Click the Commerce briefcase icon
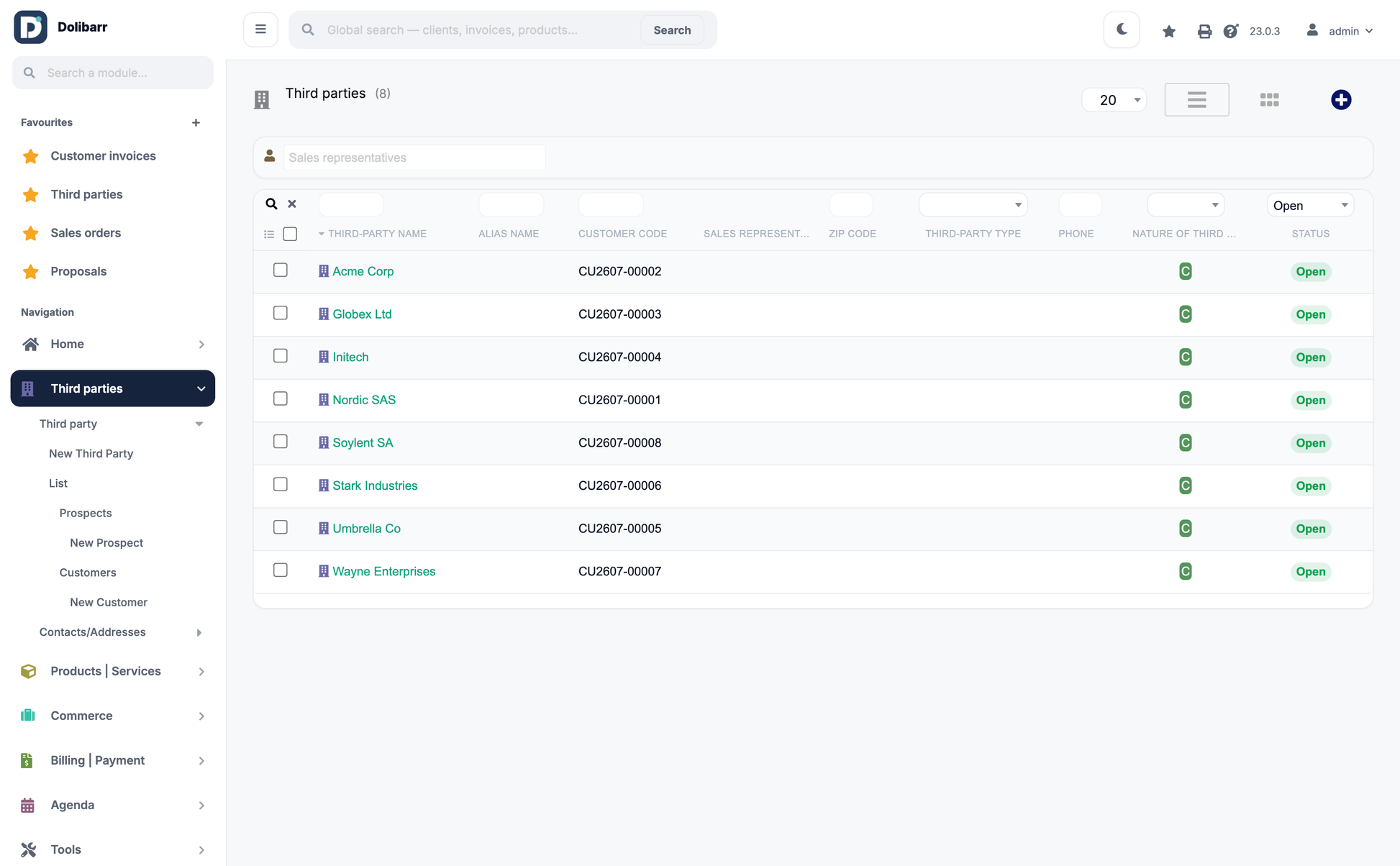The height and width of the screenshot is (866, 1400). click(28, 716)
